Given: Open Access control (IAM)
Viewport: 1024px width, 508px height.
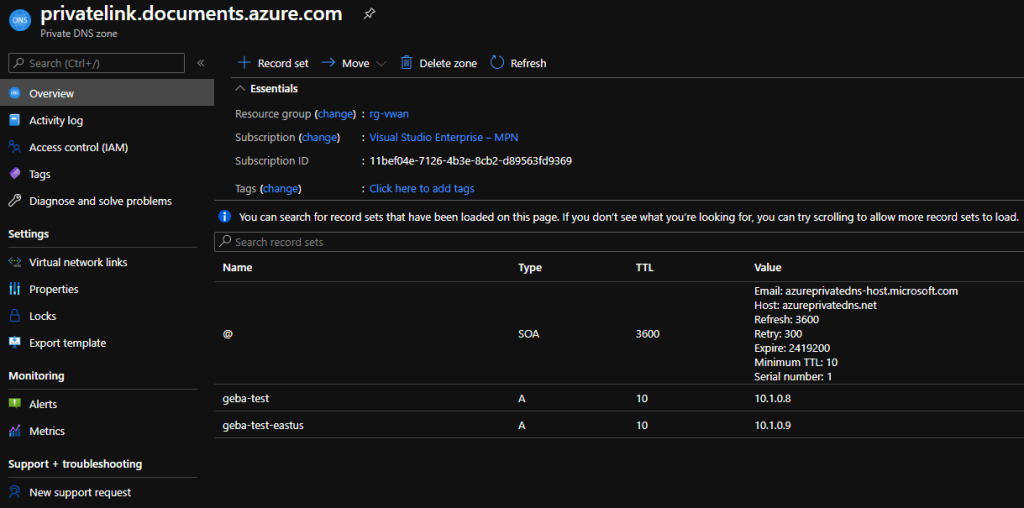Looking at the screenshot, I should (x=78, y=147).
